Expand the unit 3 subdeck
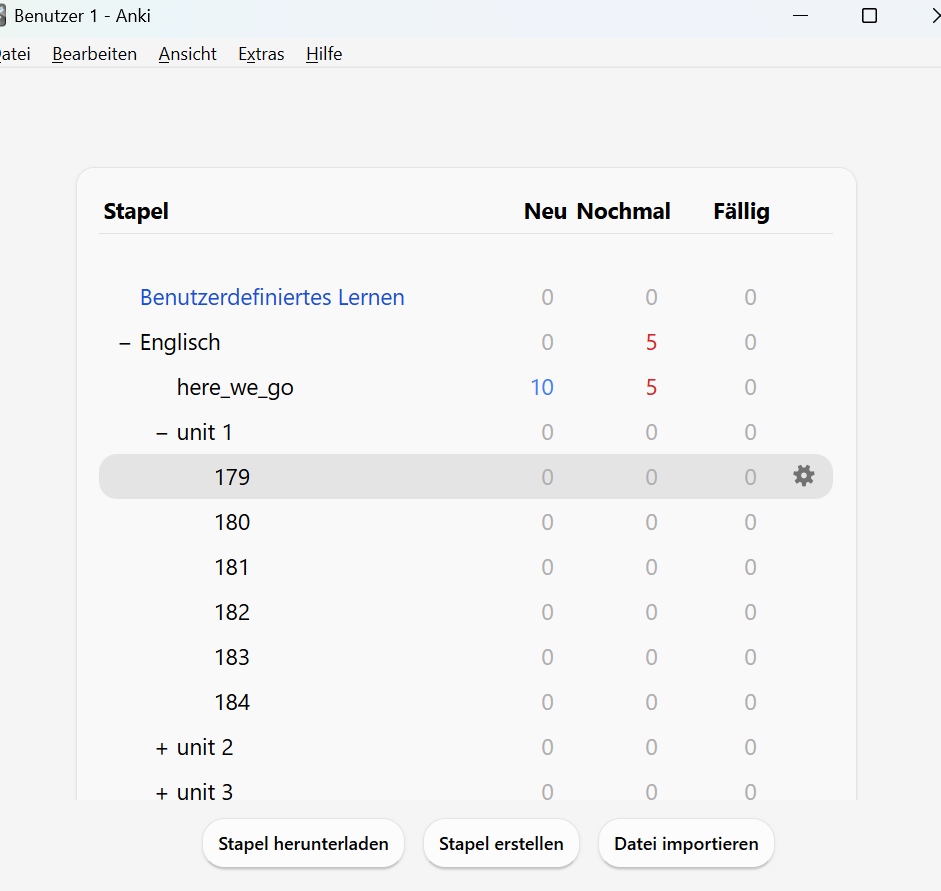Screen dimensions: 941x891 coord(161,793)
